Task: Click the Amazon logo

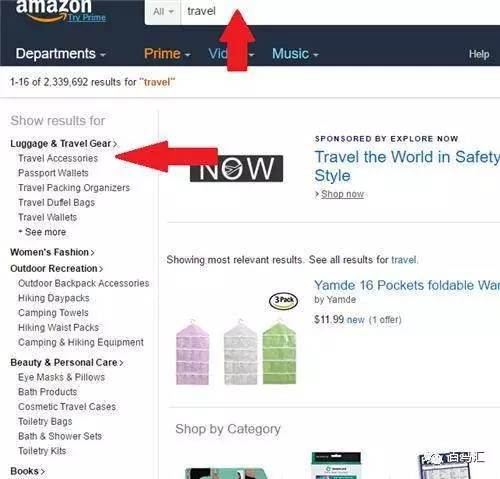Action: (53, 11)
